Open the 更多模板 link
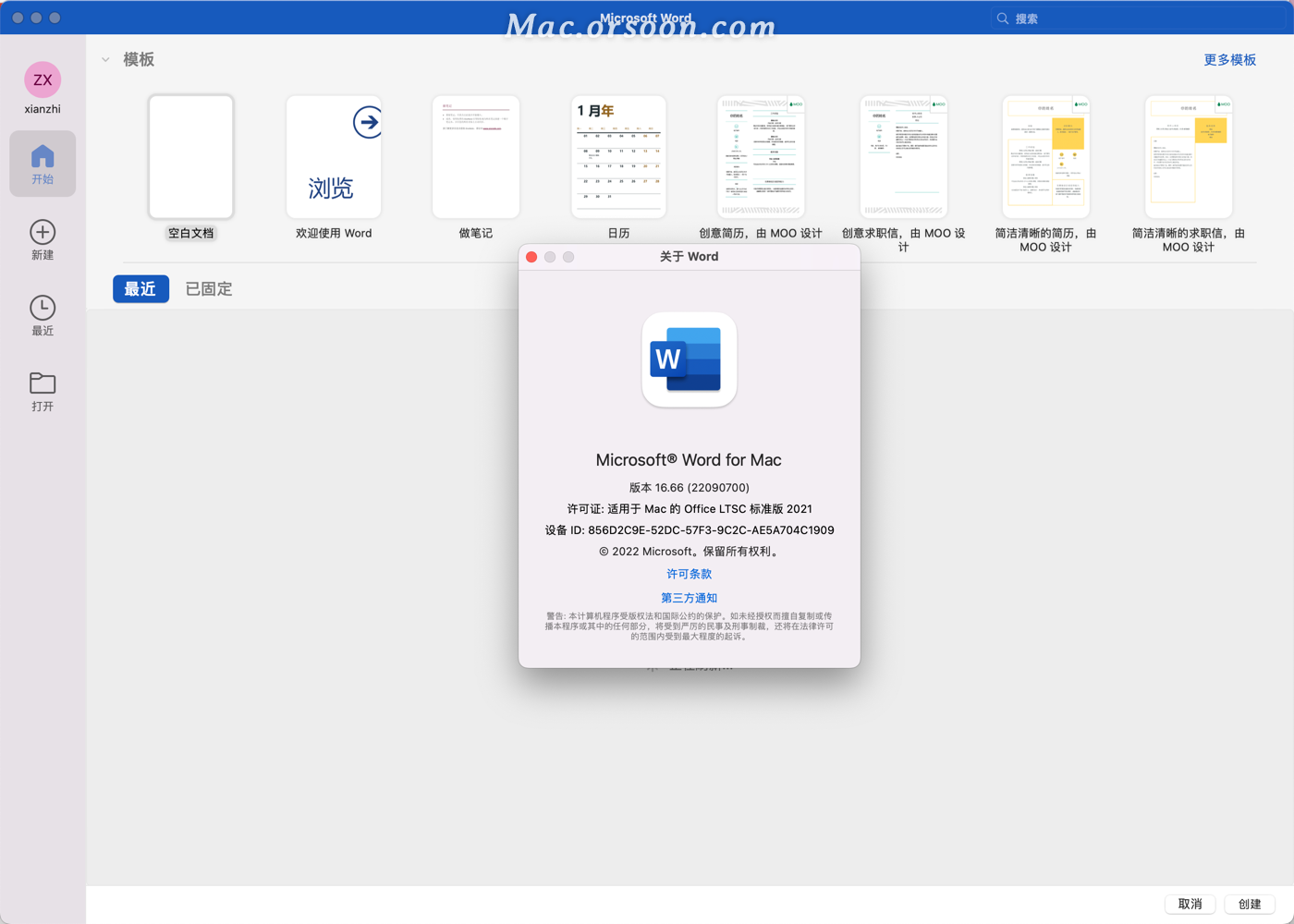Image resolution: width=1294 pixels, height=924 pixels. point(1229,60)
